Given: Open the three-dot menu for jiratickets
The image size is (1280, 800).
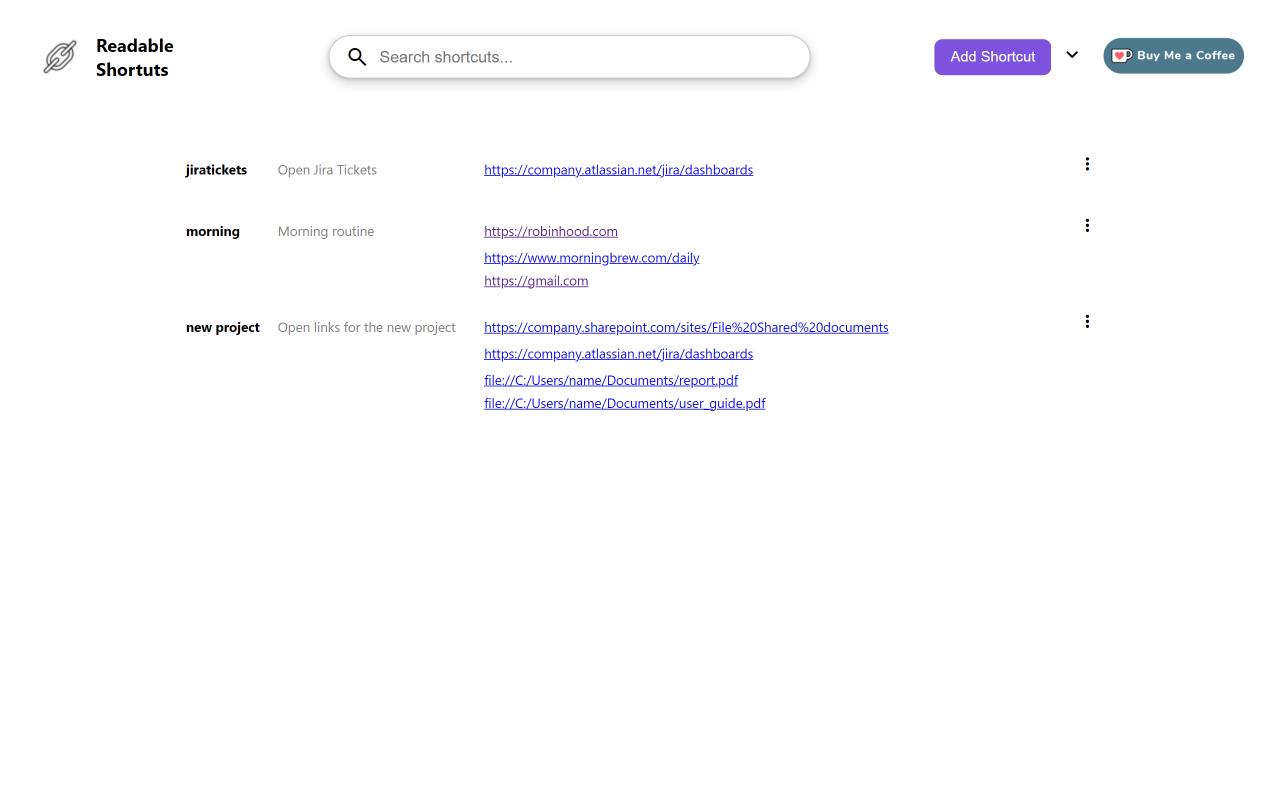Looking at the screenshot, I should coord(1087,163).
